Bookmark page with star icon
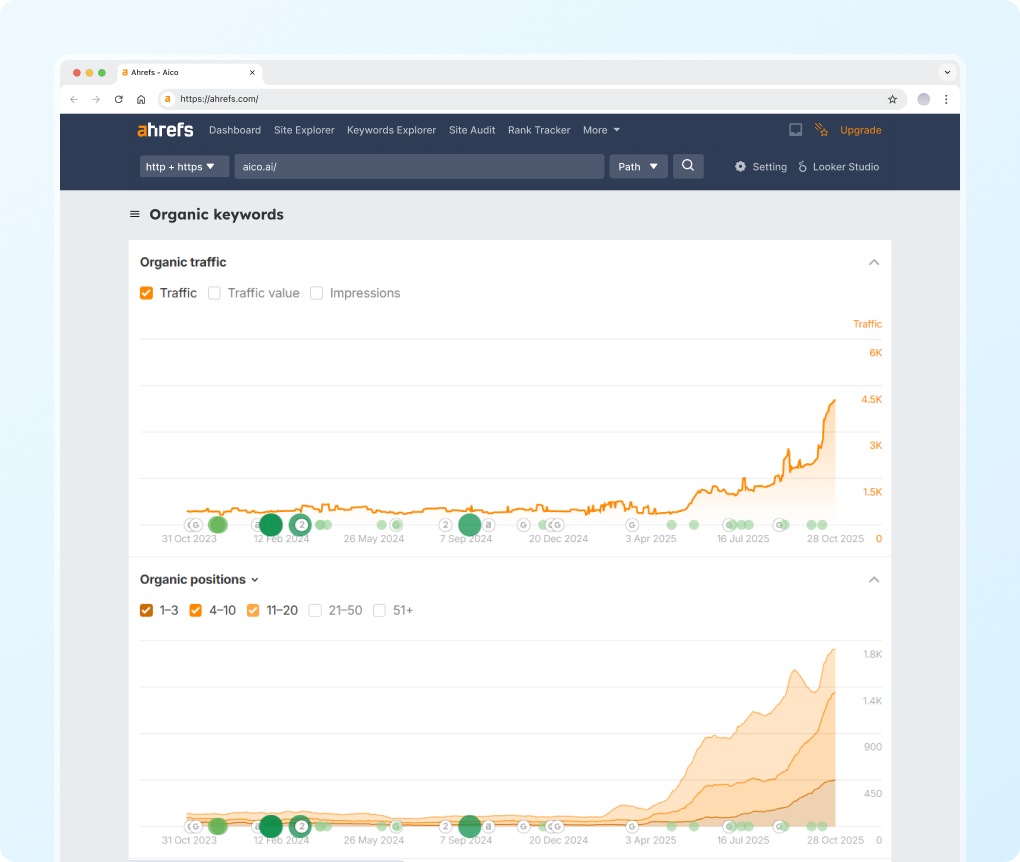The height and width of the screenshot is (862, 1020). pyautogui.click(x=892, y=99)
